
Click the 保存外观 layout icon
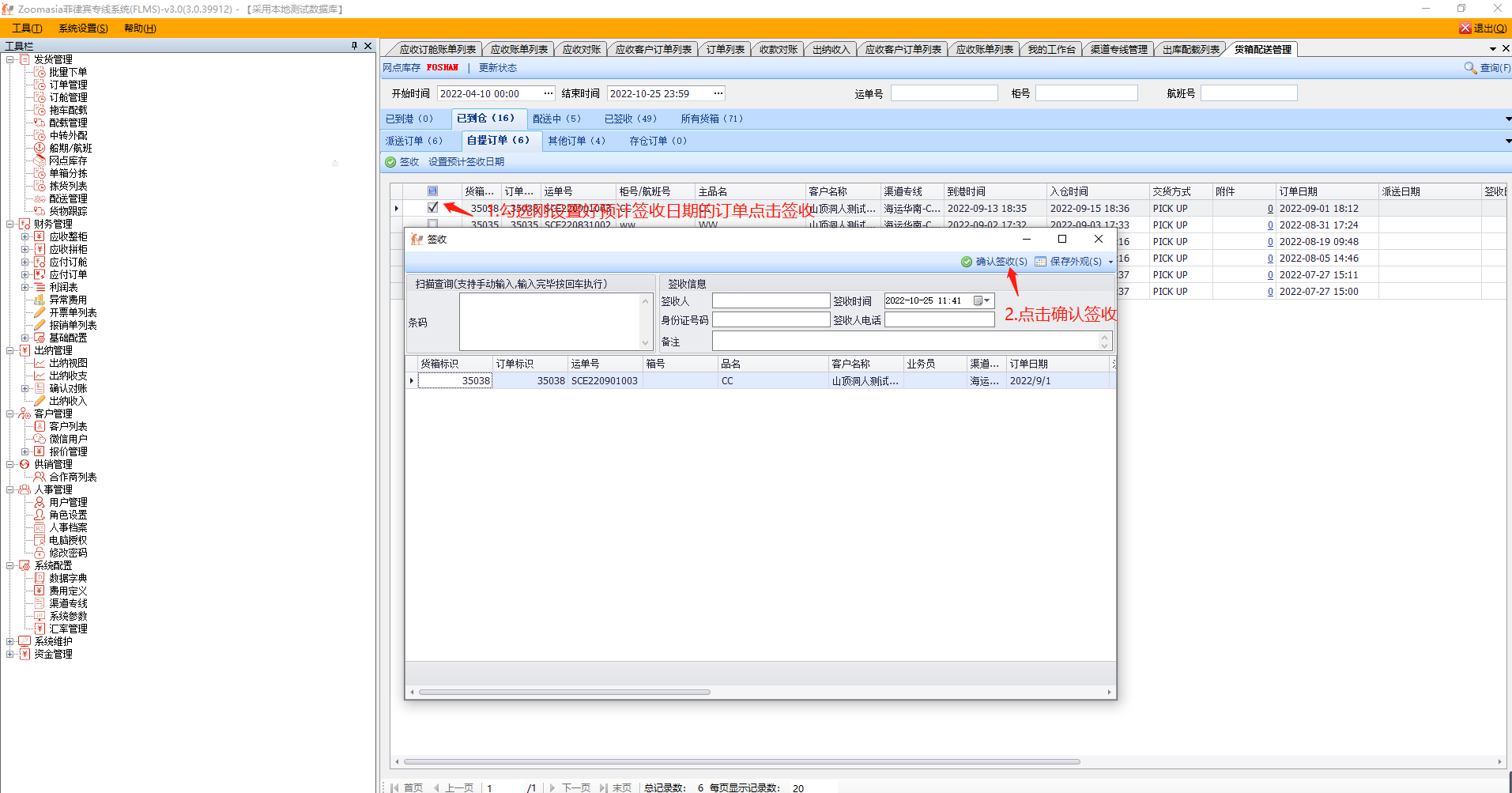1040,262
